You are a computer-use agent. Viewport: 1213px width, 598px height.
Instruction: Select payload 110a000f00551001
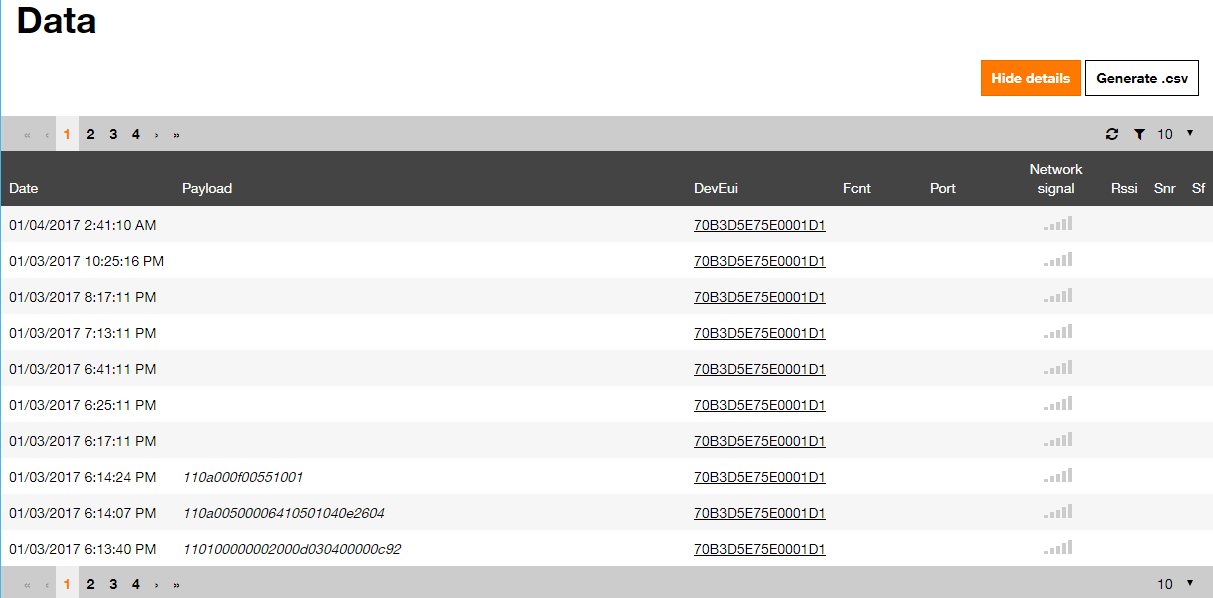243,477
